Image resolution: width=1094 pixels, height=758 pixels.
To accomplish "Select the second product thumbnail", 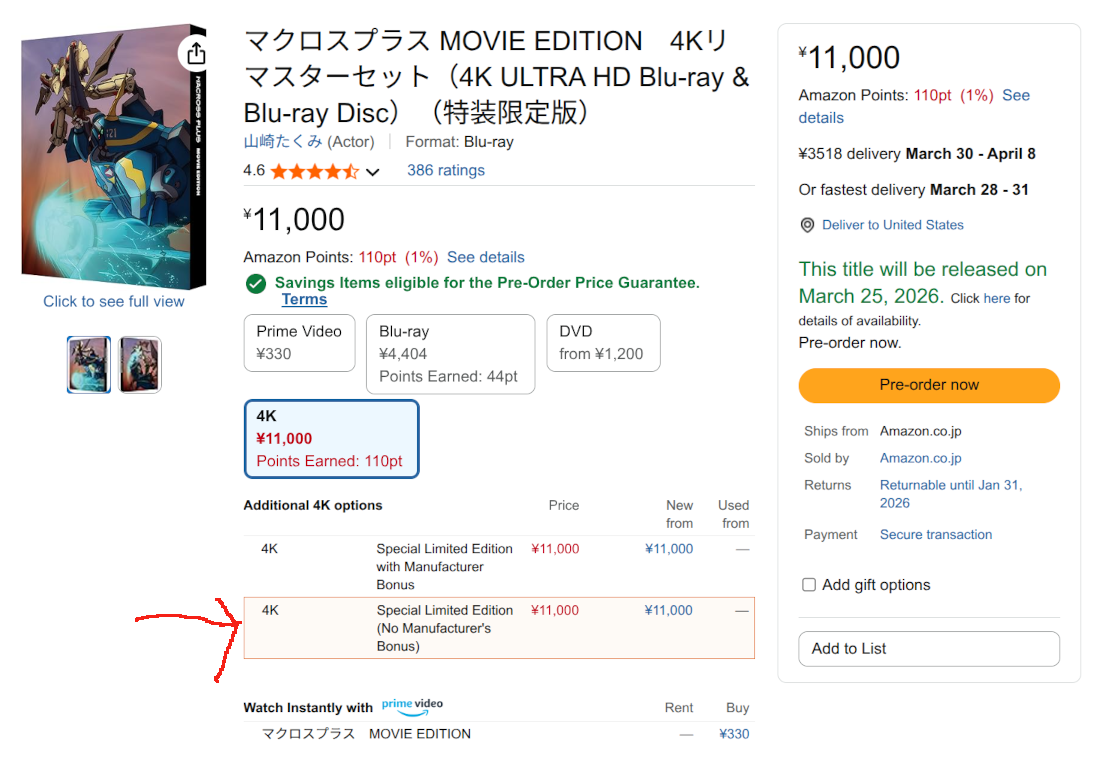I will pyautogui.click(x=139, y=365).
